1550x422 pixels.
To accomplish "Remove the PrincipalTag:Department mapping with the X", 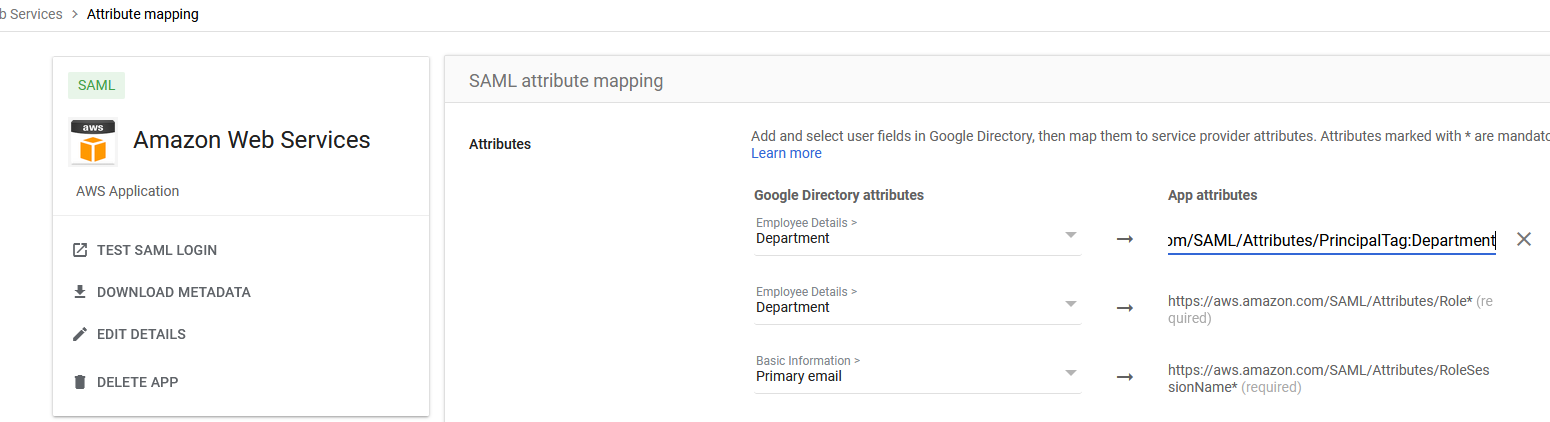I will pos(1524,239).
